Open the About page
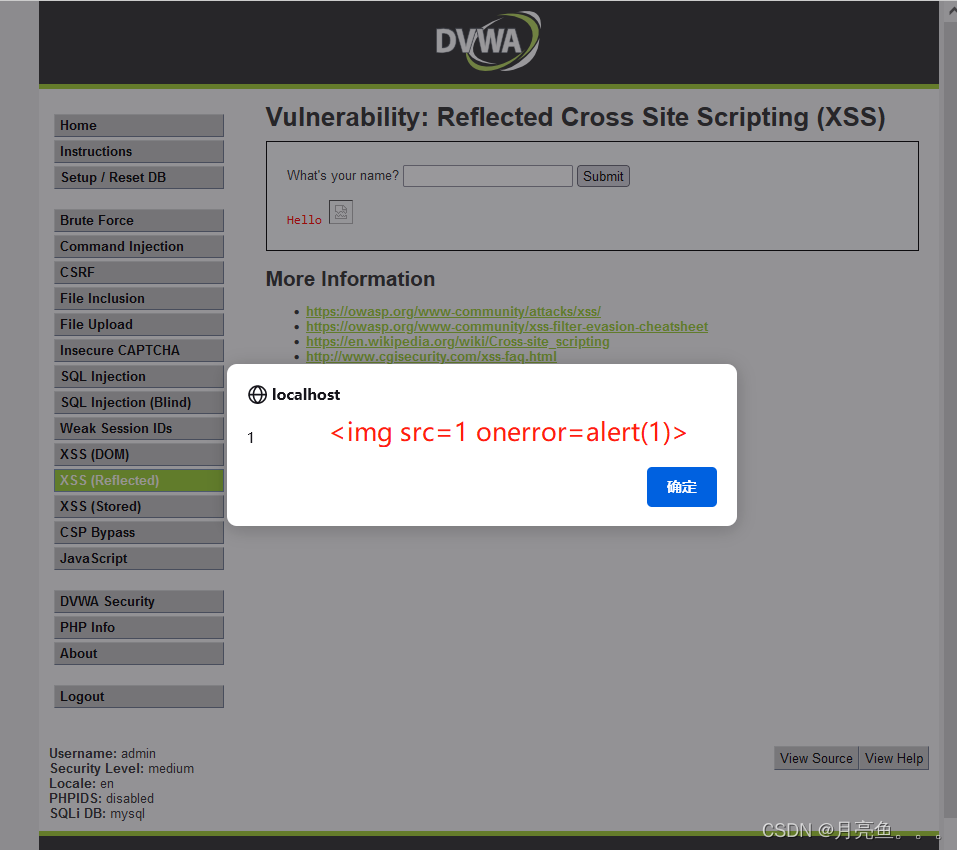 tap(139, 654)
